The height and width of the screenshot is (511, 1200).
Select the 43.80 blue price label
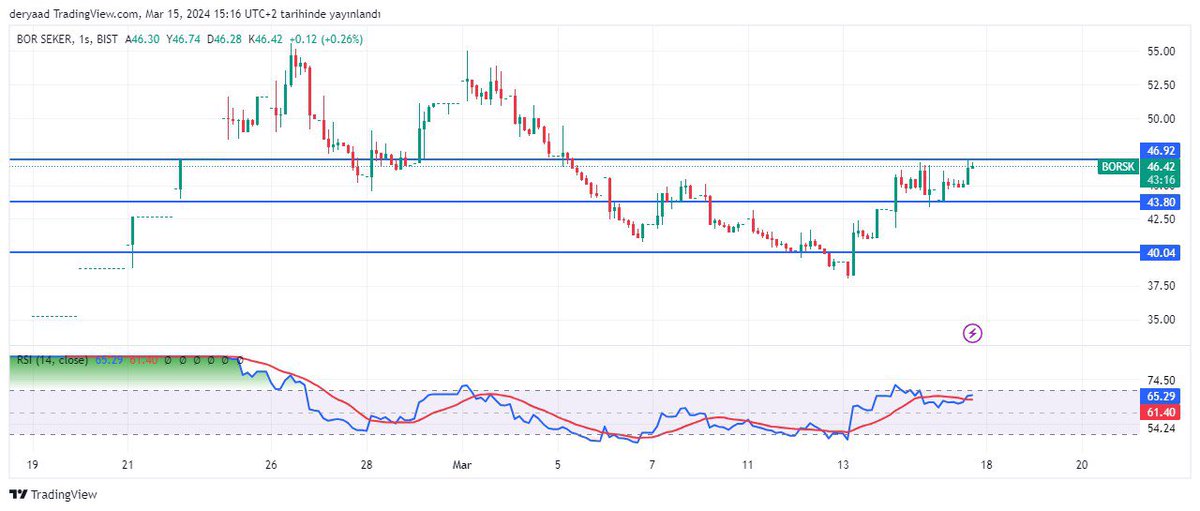[x=1161, y=202]
